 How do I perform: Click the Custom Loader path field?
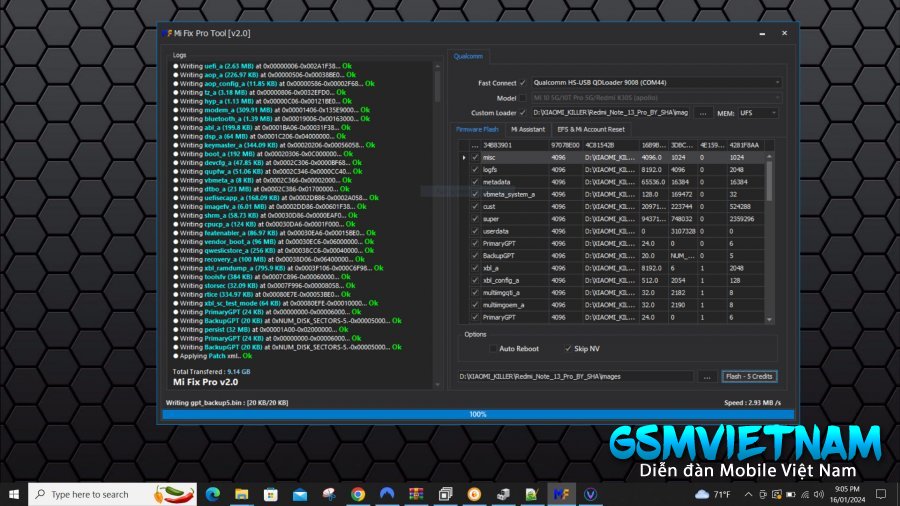(611, 113)
